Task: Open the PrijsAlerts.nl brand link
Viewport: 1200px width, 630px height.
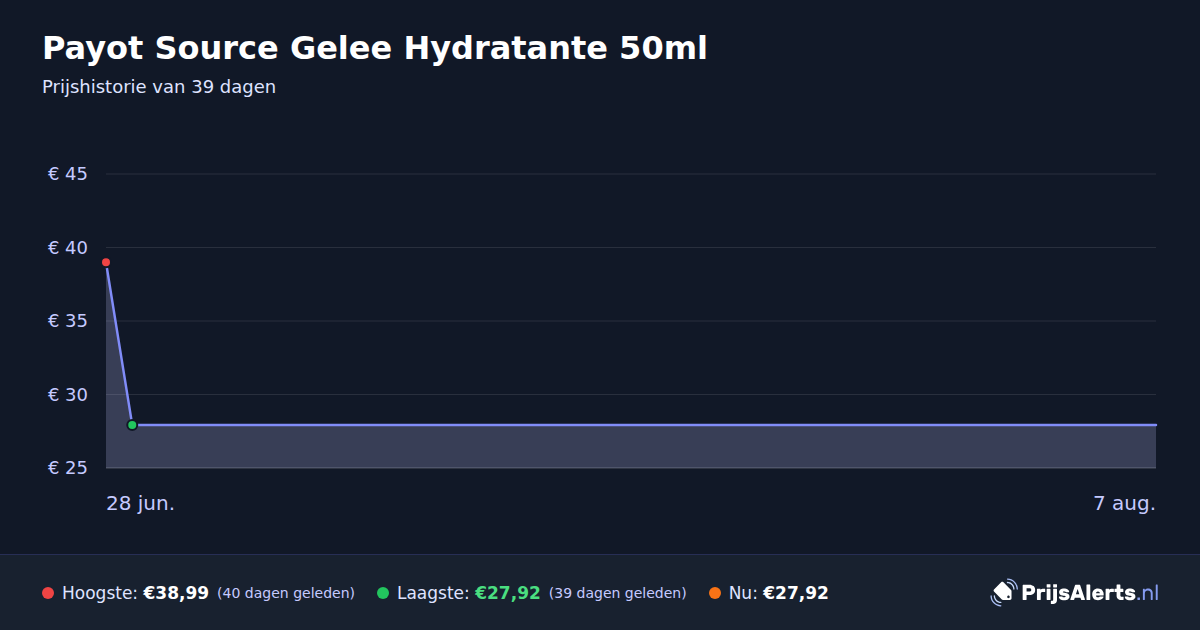Action: coord(1075,593)
